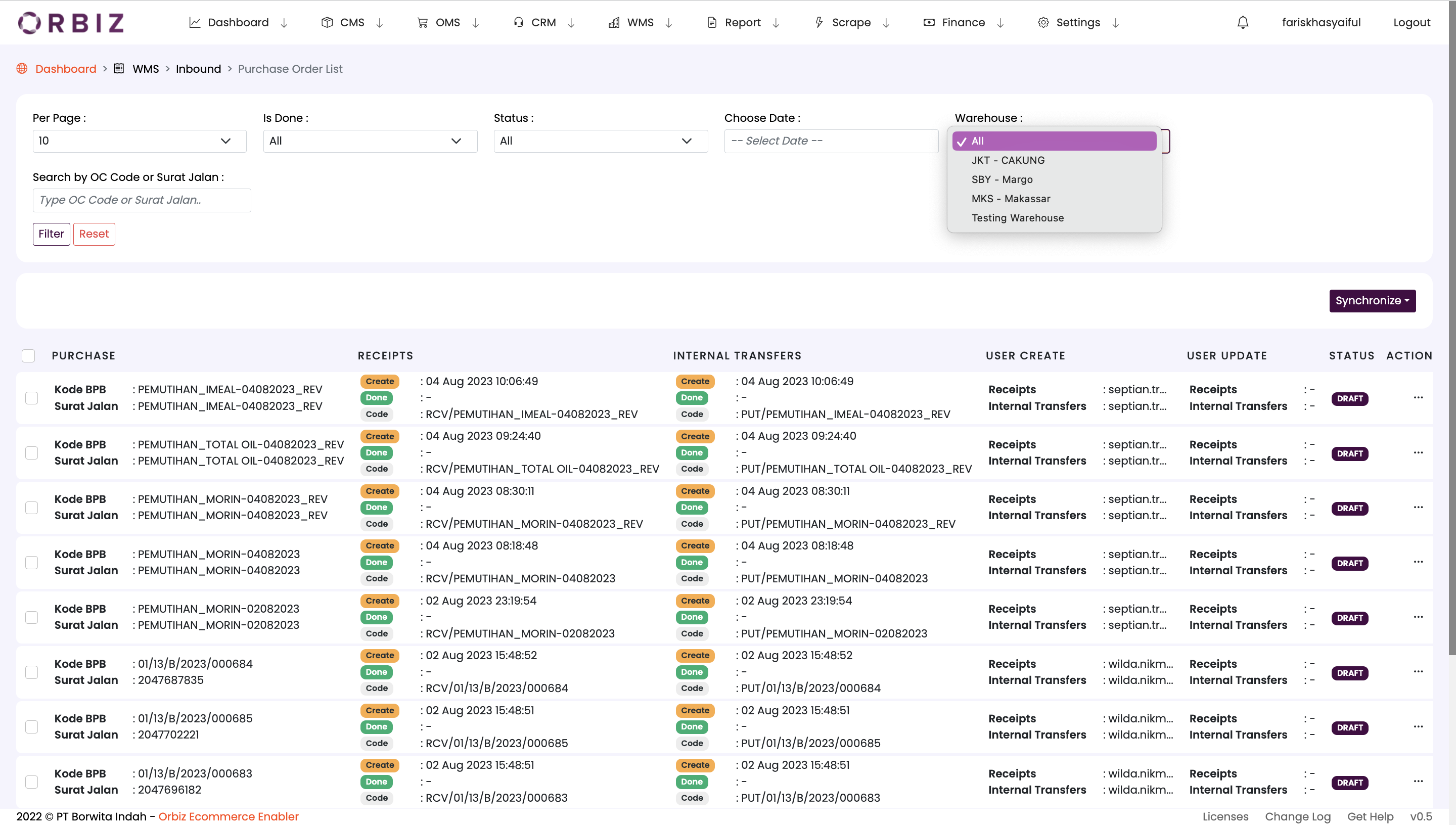This screenshot has width=1456, height=825.
Task: Click the globe icon in breadcrumb
Action: (22, 69)
